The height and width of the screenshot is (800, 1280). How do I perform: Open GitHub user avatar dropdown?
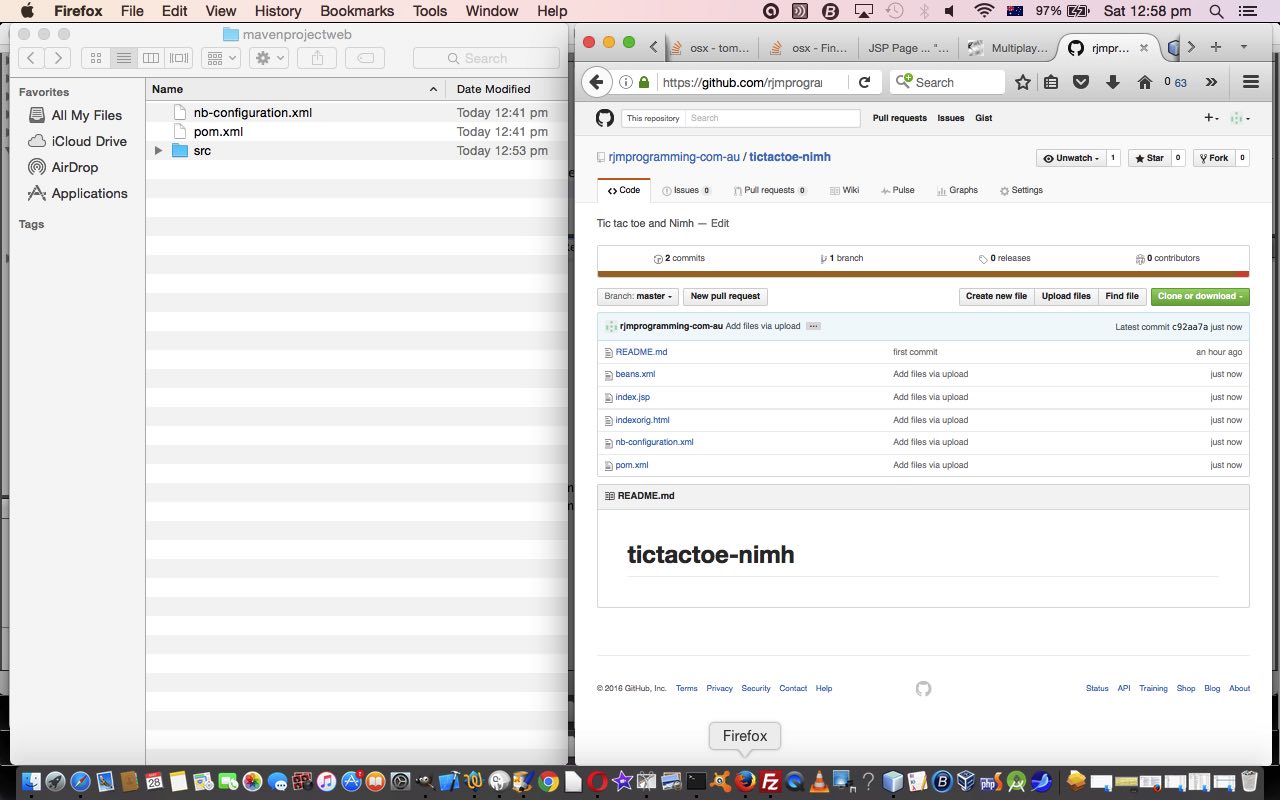[1240, 118]
